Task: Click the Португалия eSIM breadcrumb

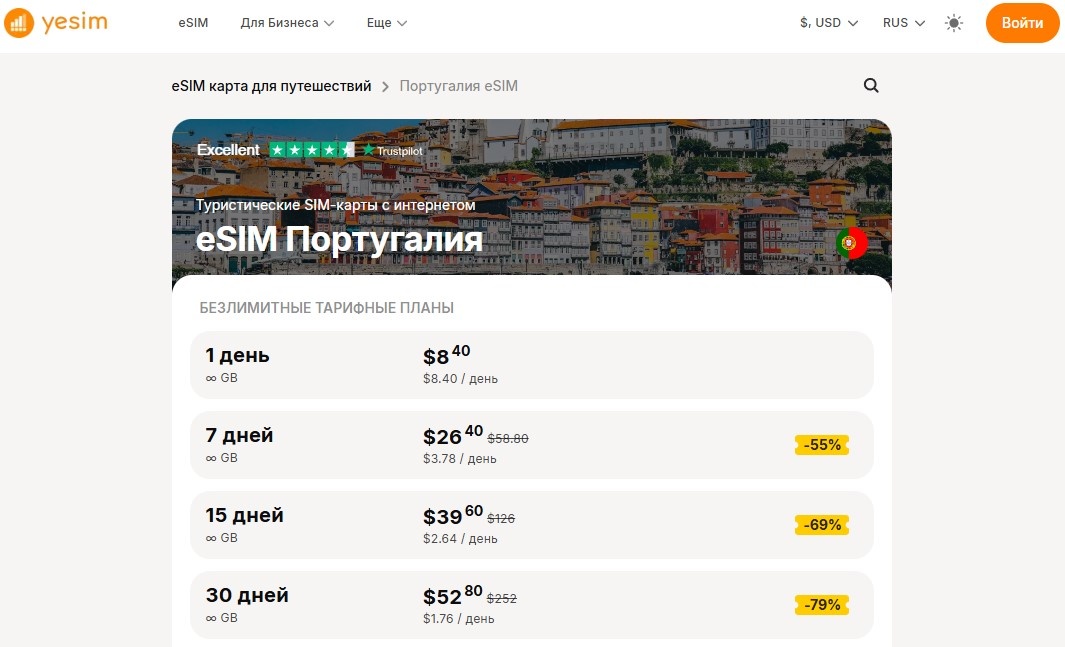Action: pyautogui.click(x=458, y=86)
